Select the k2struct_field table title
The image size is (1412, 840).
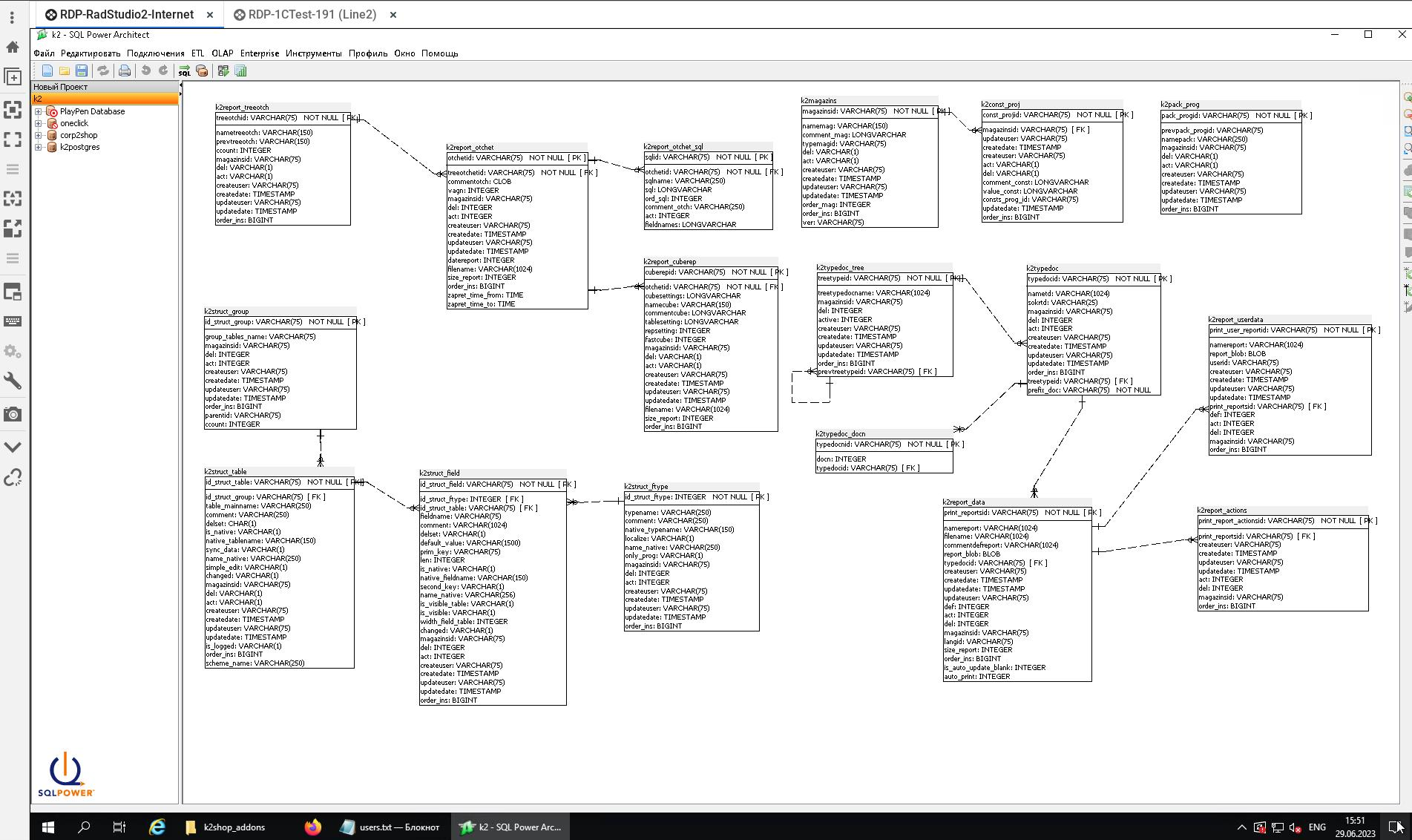click(439, 473)
